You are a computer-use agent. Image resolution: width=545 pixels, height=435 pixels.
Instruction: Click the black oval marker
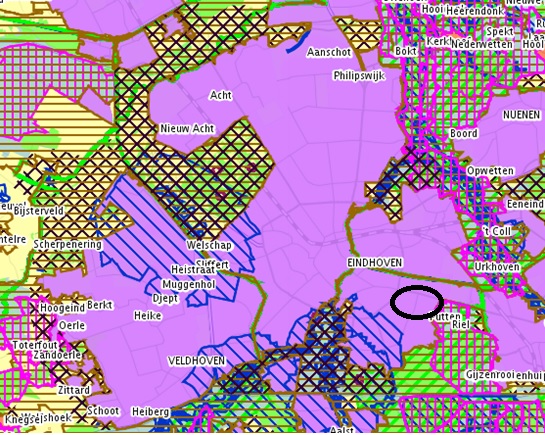pyautogui.click(x=417, y=302)
